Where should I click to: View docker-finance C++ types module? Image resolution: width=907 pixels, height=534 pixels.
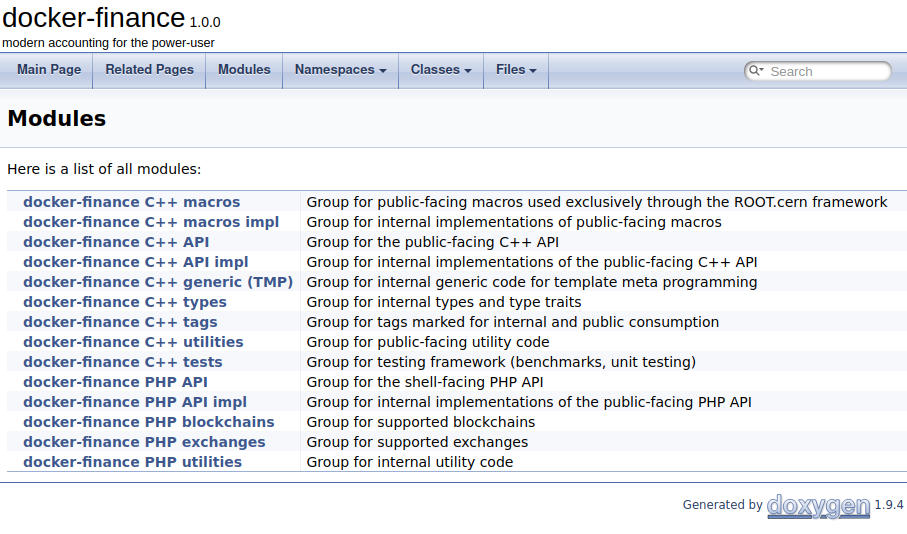125,302
